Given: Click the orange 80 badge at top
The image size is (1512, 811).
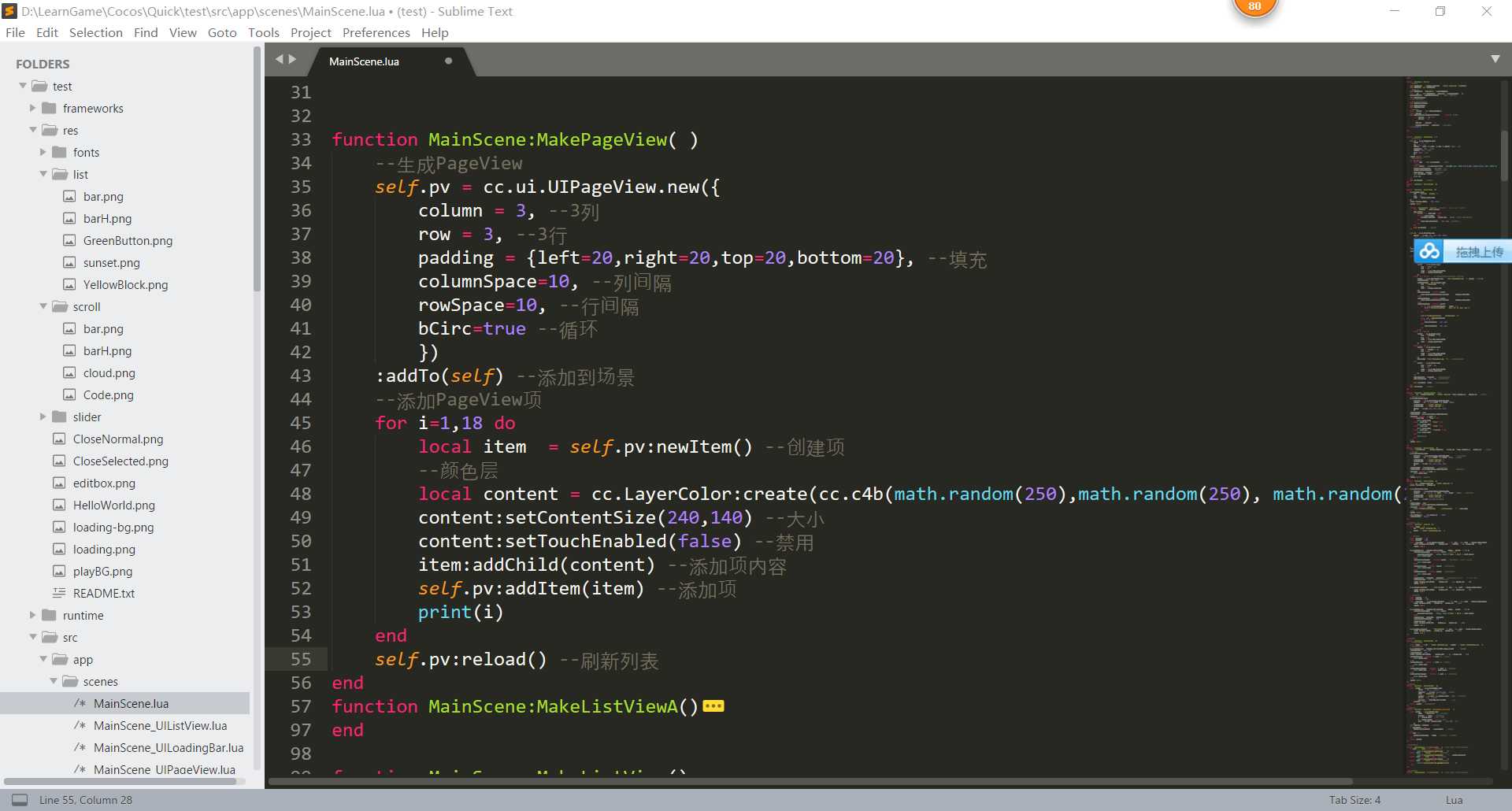Looking at the screenshot, I should click(x=1254, y=6).
